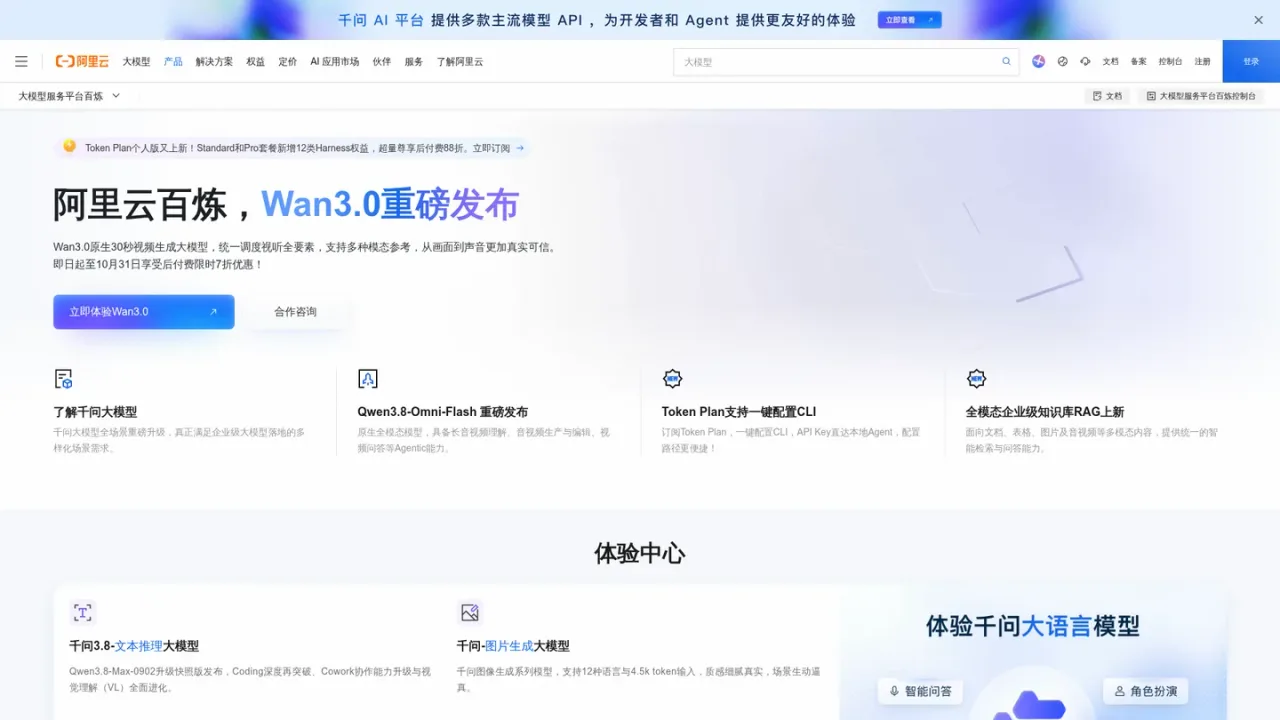Click the 文本推理 model text icon
Viewport: 1280px width, 720px height.
tap(82, 613)
